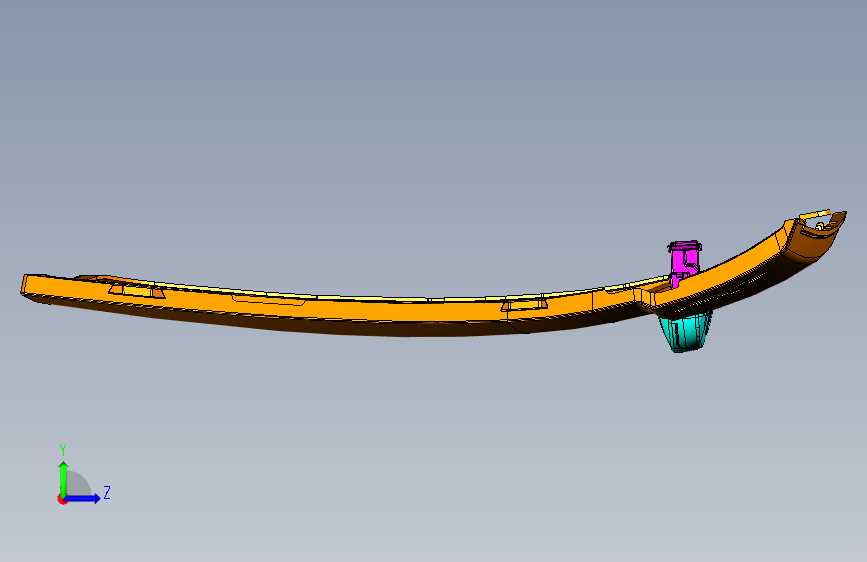Click the "Y" axis label

tap(63, 450)
